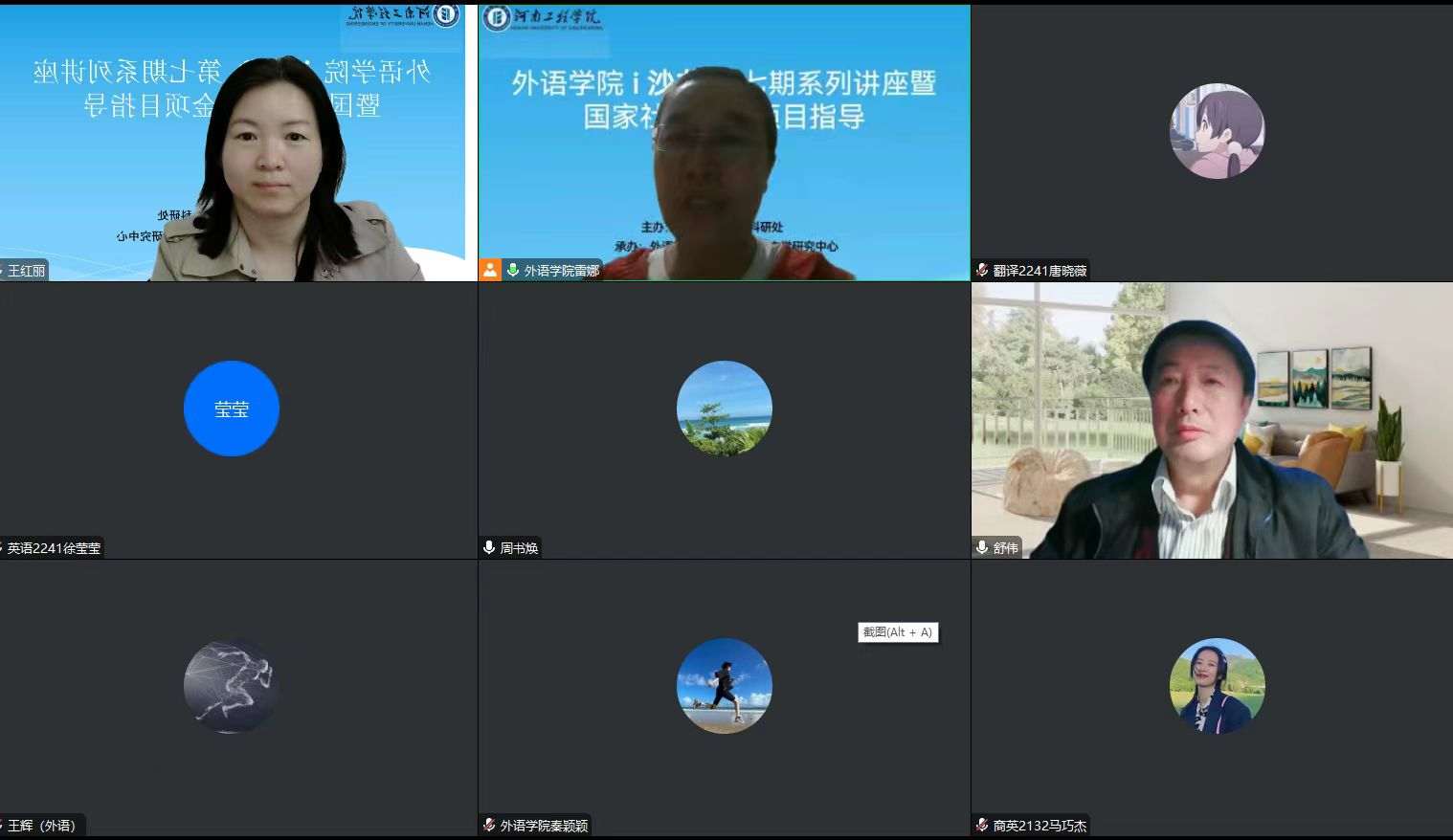The height and width of the screenshot is (840, 1453).
Task: Click the anime girl avatar of 唐晓薇
Action: [x=1217, y=131]
